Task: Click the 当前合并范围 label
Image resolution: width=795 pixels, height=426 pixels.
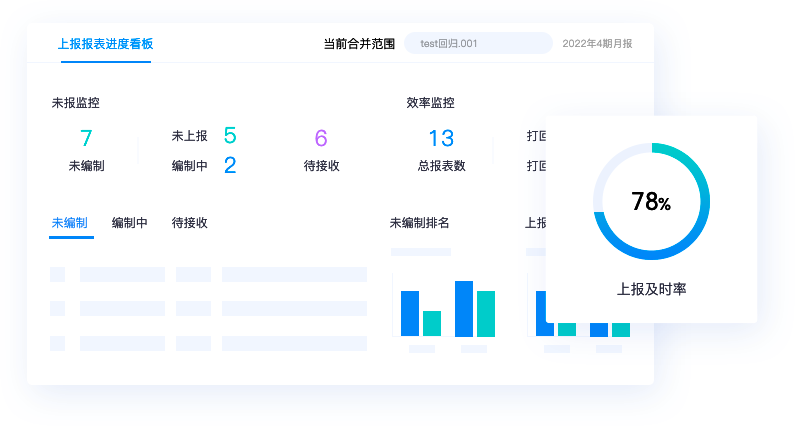Action: tap(359, 44)
